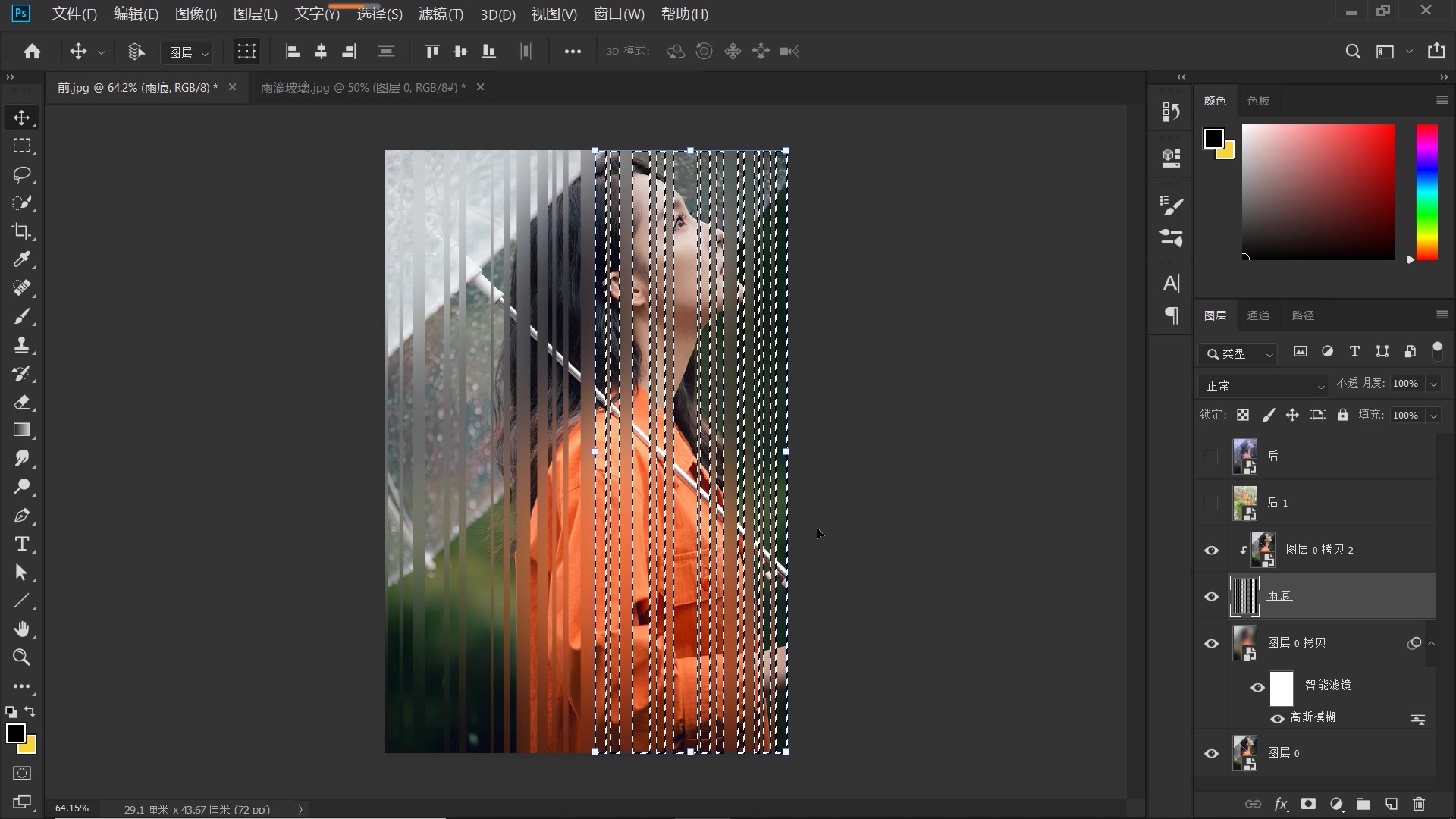Switch to the 通道 tab
The height and width of the screenshot is (819, 1456).
point(1258,315)
